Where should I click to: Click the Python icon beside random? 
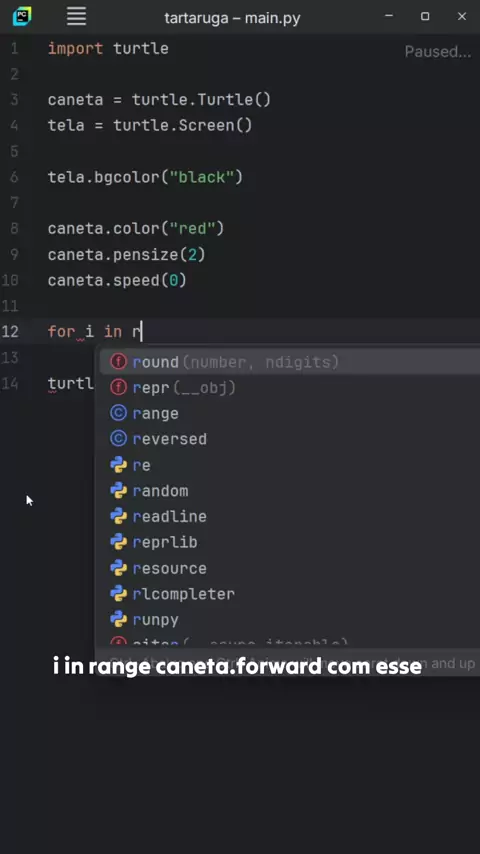[118, 491]
